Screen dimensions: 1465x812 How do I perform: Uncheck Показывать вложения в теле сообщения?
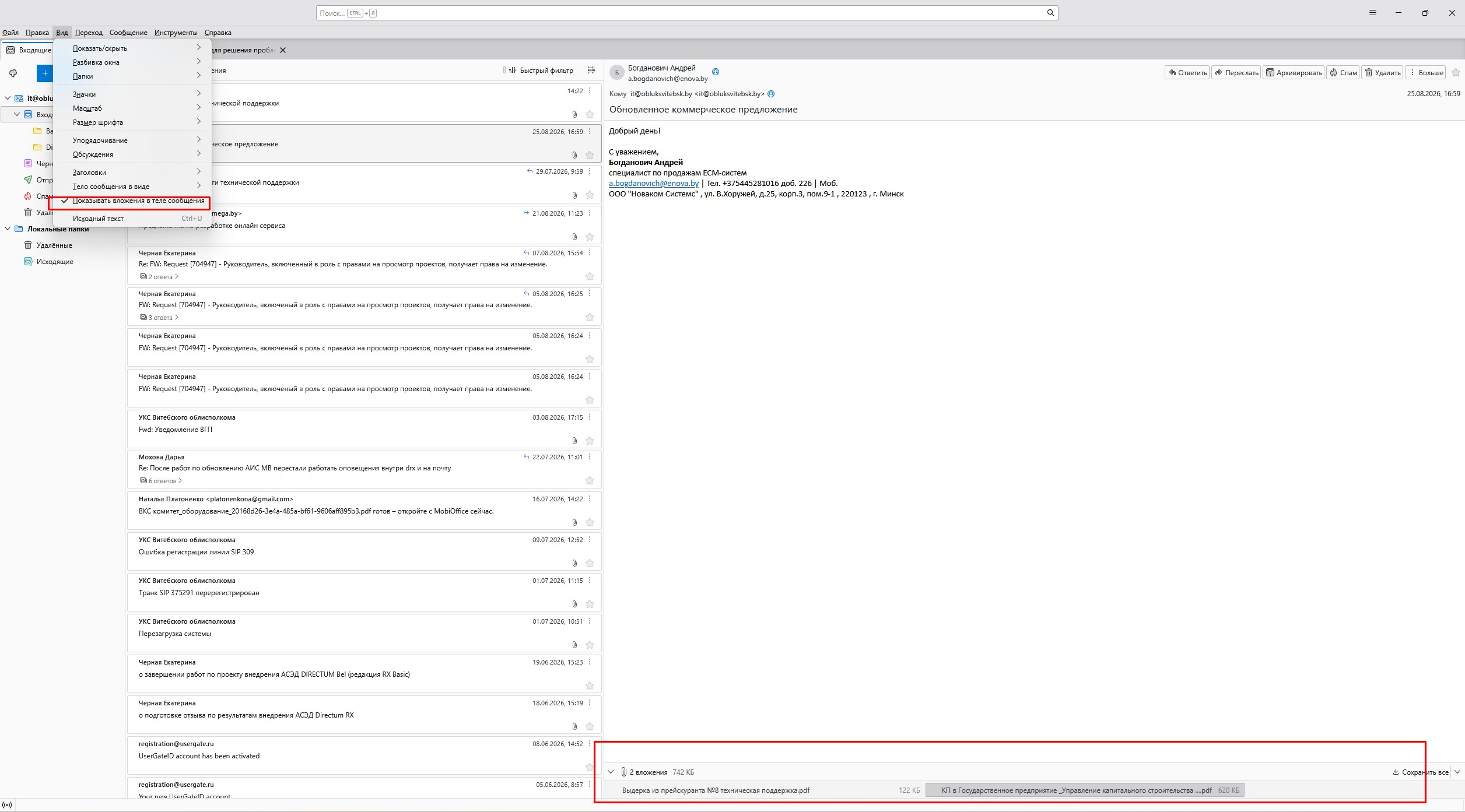(x=132, y=201)
